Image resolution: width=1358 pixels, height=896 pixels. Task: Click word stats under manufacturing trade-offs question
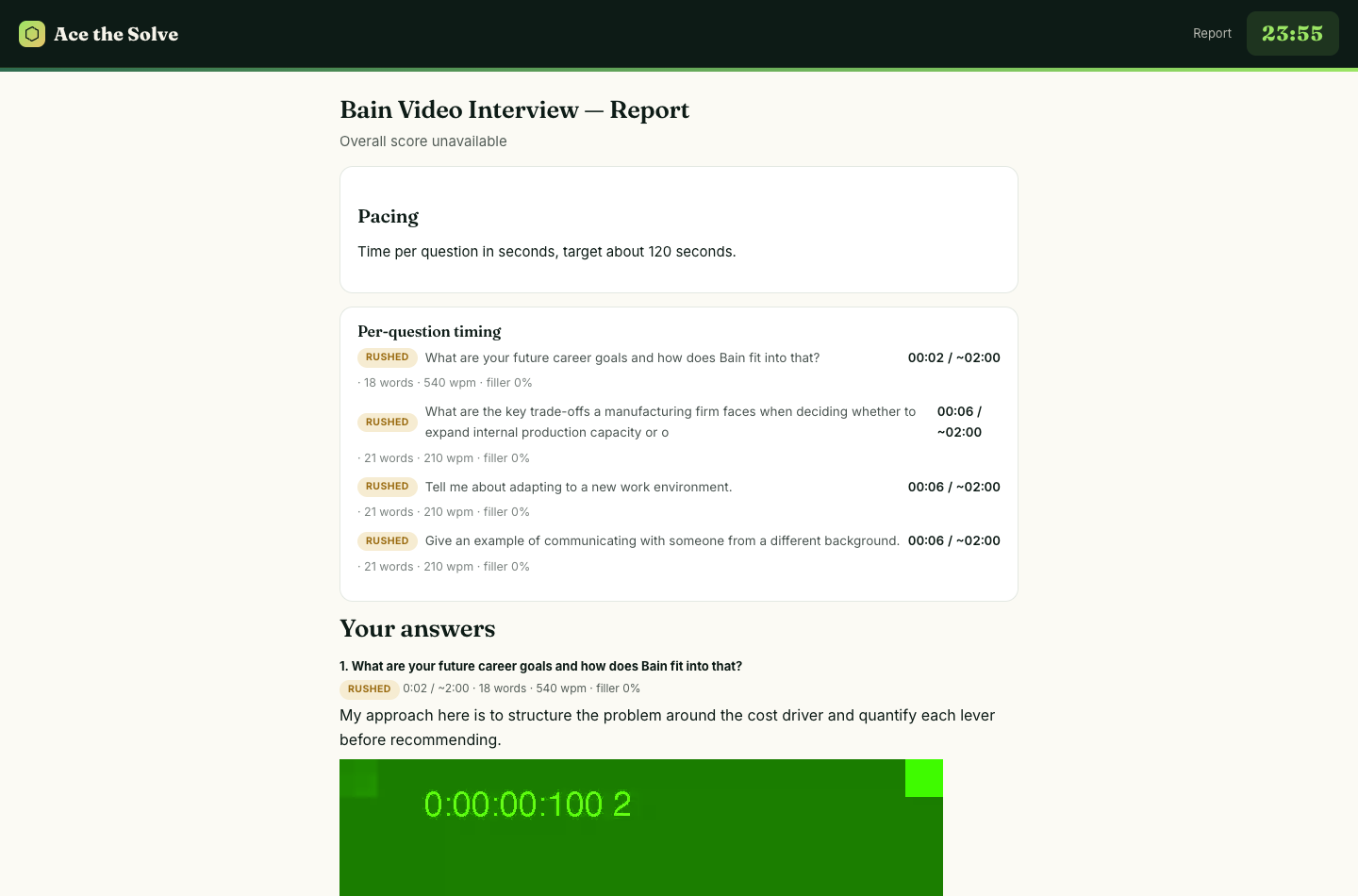tap(444, 458)
